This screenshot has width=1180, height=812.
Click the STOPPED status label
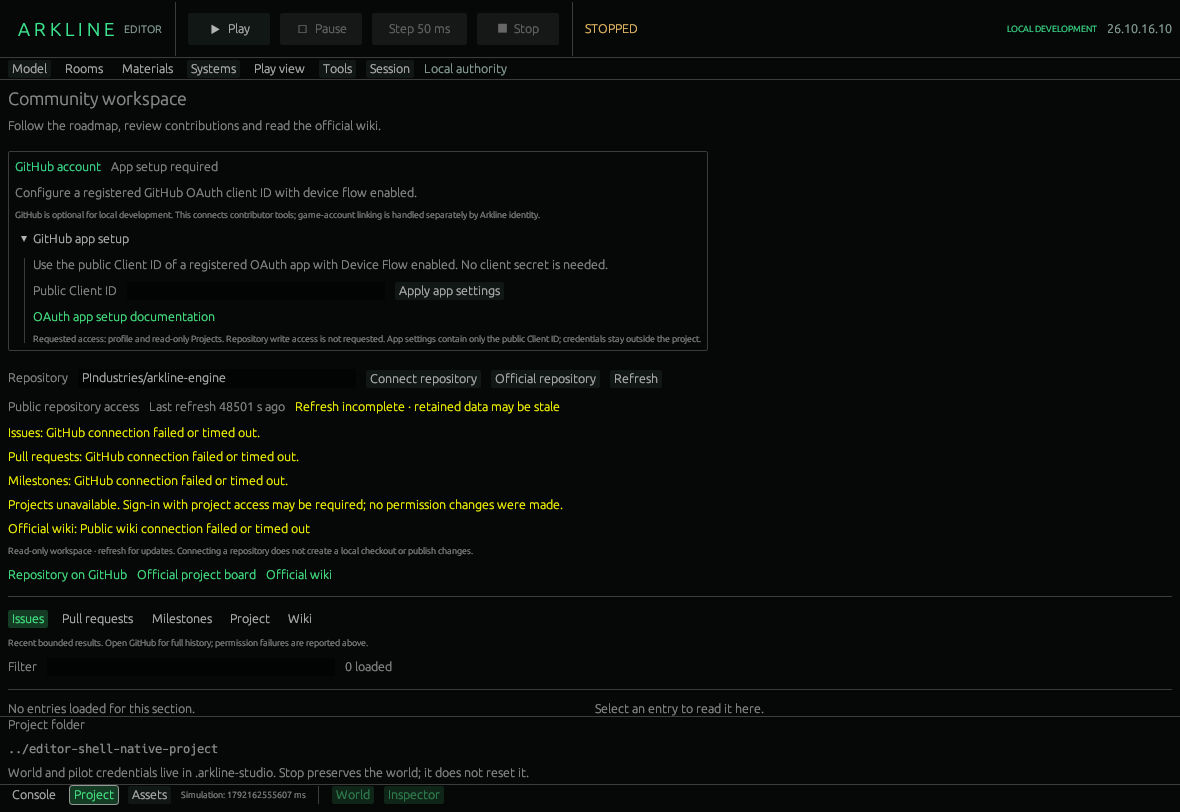pyautogui.click(x=610, y=29)
